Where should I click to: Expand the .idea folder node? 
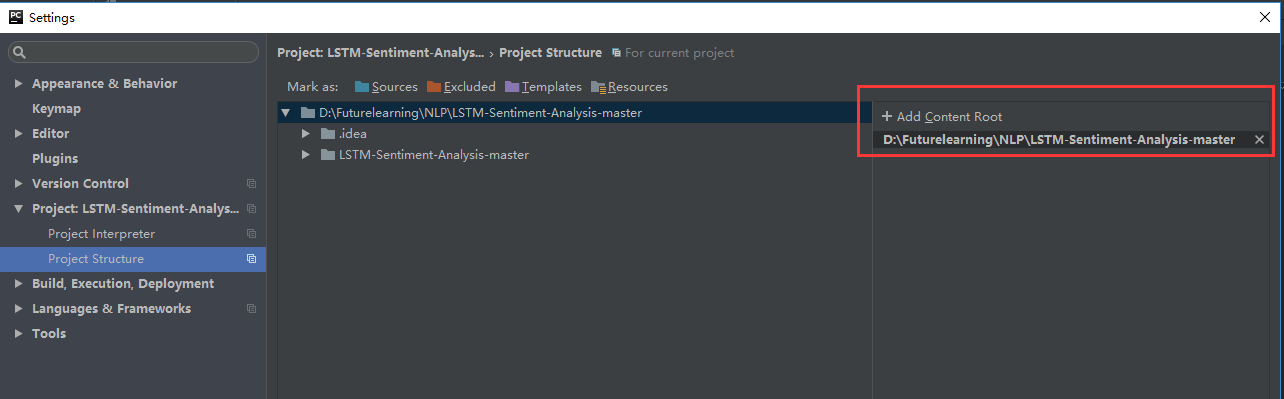click(307, 133)
